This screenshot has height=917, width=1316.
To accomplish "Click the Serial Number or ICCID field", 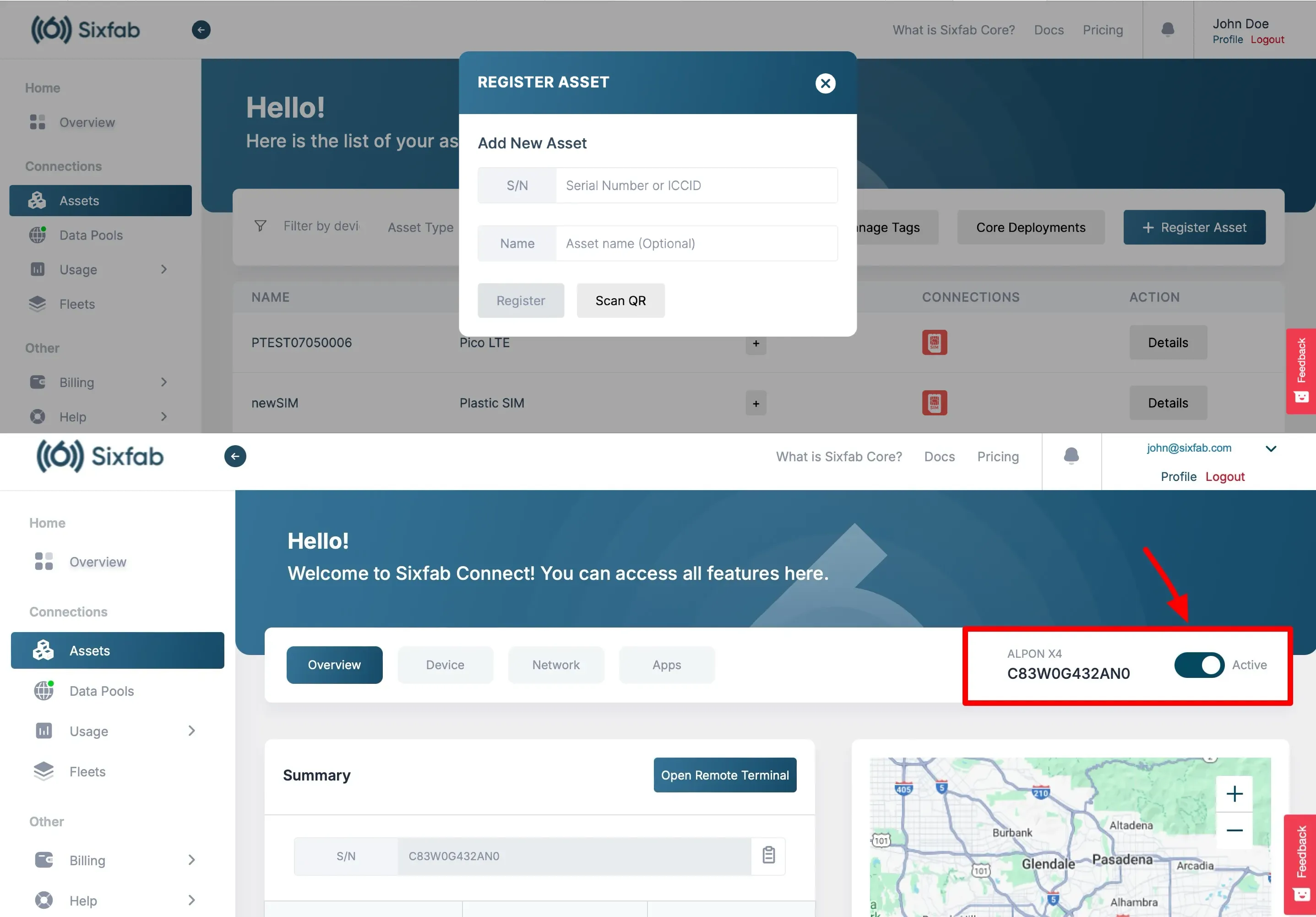I will [696, 185].
